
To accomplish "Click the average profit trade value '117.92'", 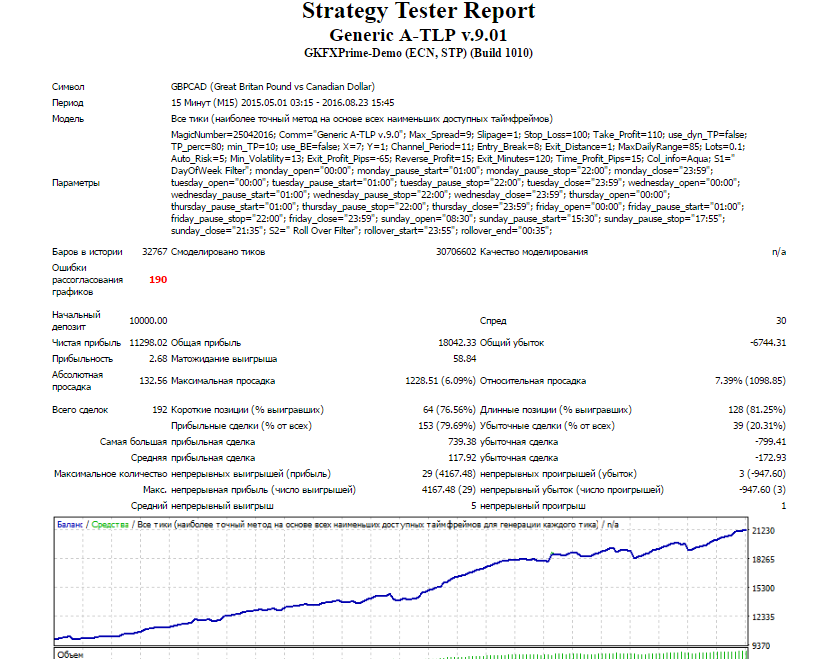I will pyautogui.click(x=462, y=458).
